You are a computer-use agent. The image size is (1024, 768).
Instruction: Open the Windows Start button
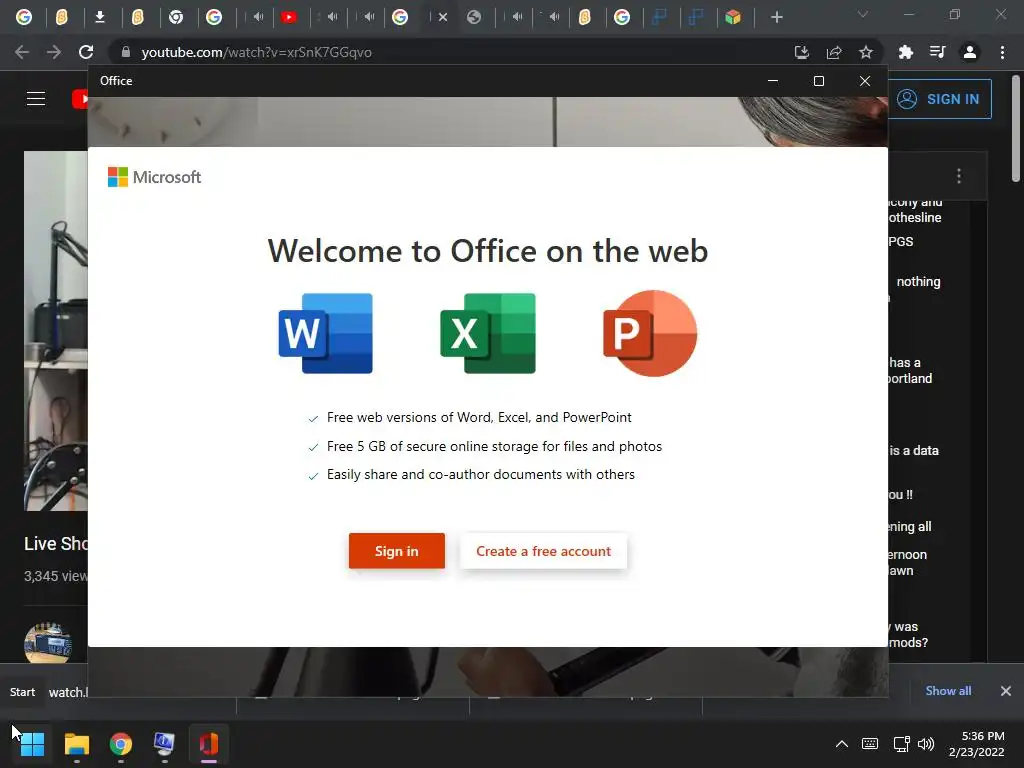32,744
